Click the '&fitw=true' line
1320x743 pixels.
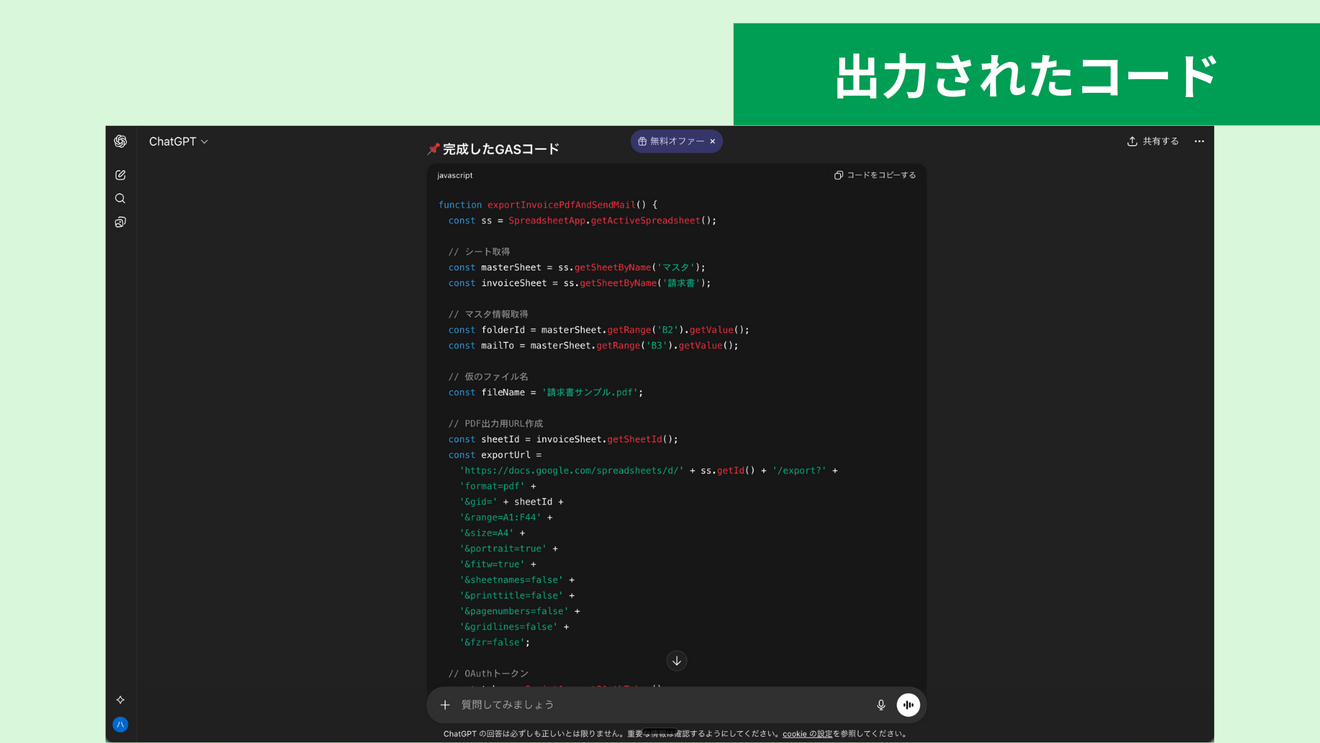[498, 565]
